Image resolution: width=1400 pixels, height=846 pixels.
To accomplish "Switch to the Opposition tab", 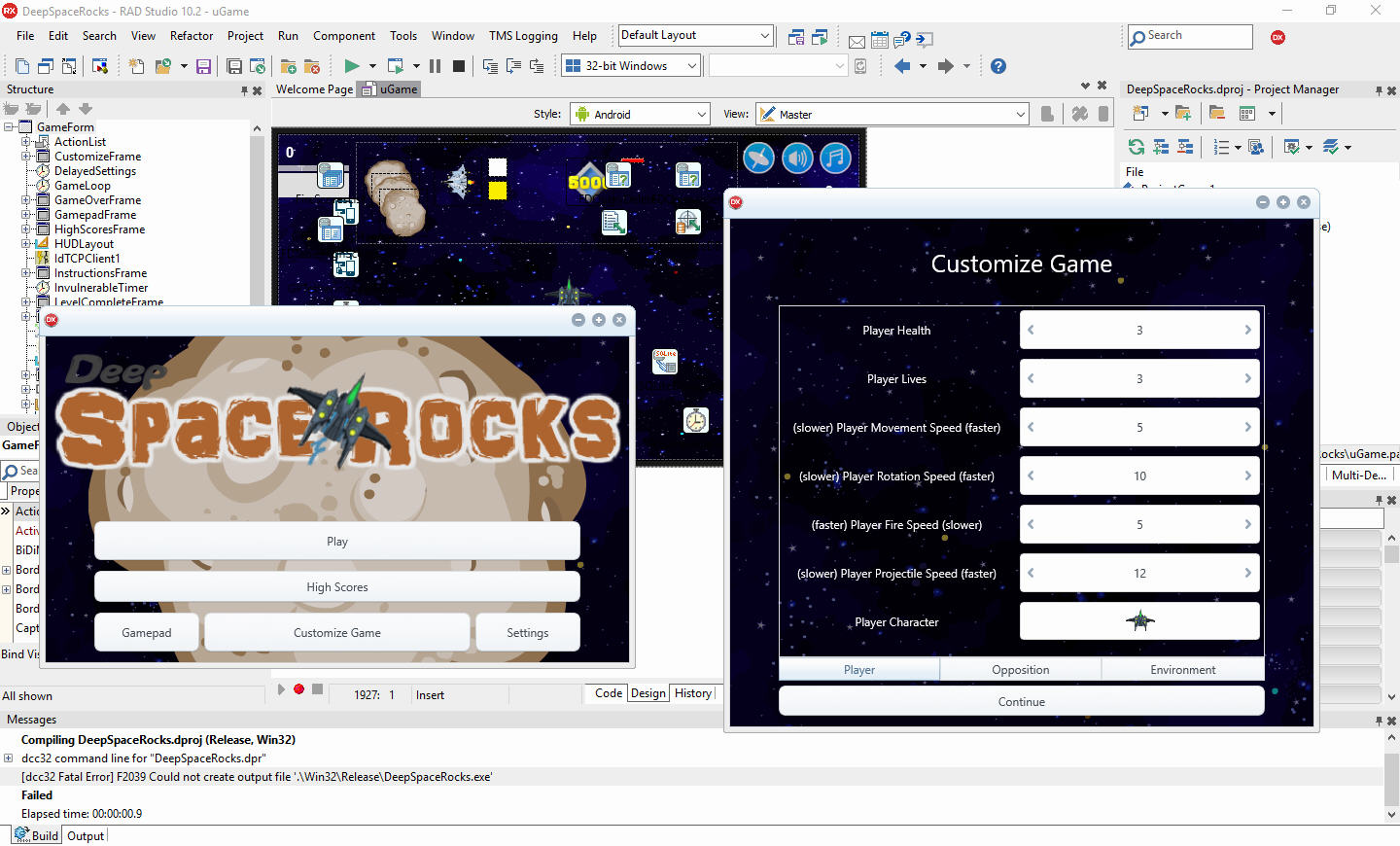I will pyautogui.click(x=1020, y=670).
